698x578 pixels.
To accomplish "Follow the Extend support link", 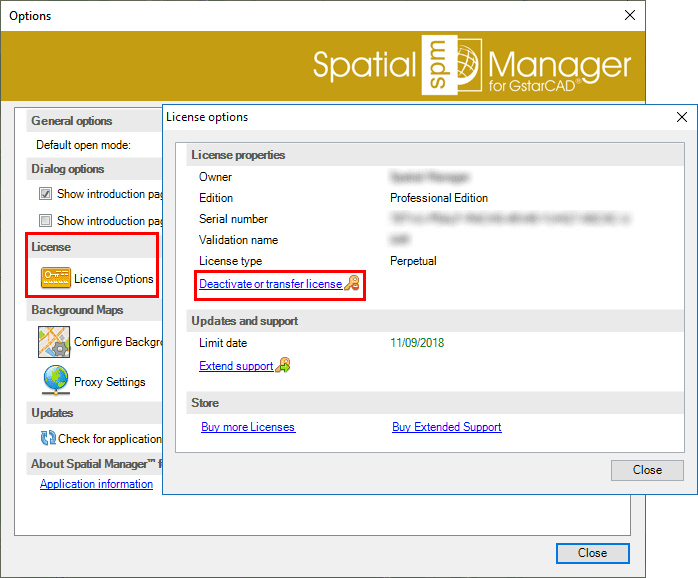I will (x=236, y=366).
